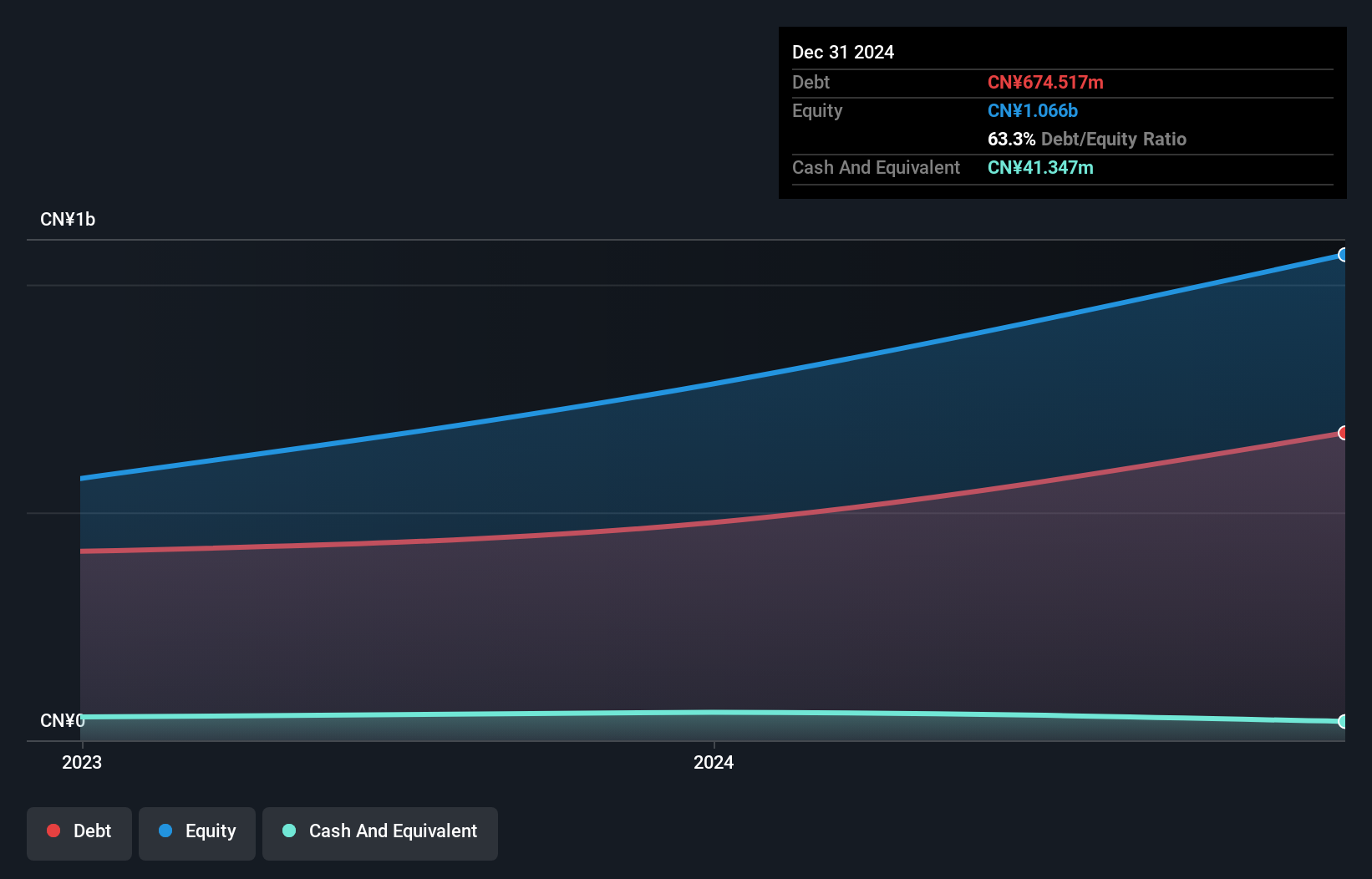Viewport: 1372px width, 879px height.
Task: Select the Debt end data point marker
Action: (1343, 433)
